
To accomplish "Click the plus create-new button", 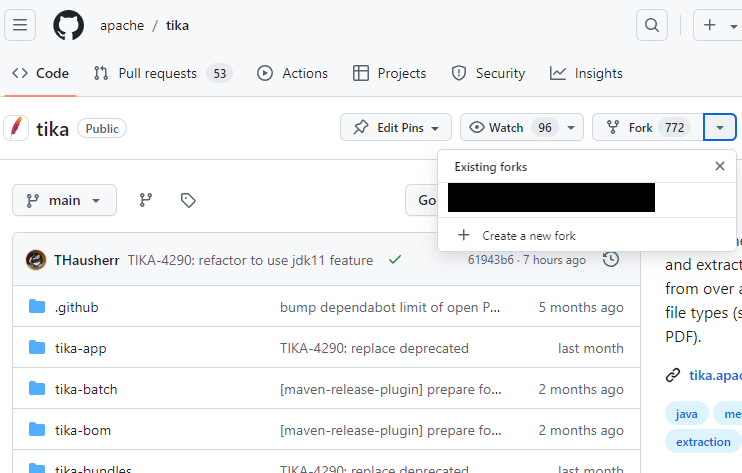I will (709, 25).
